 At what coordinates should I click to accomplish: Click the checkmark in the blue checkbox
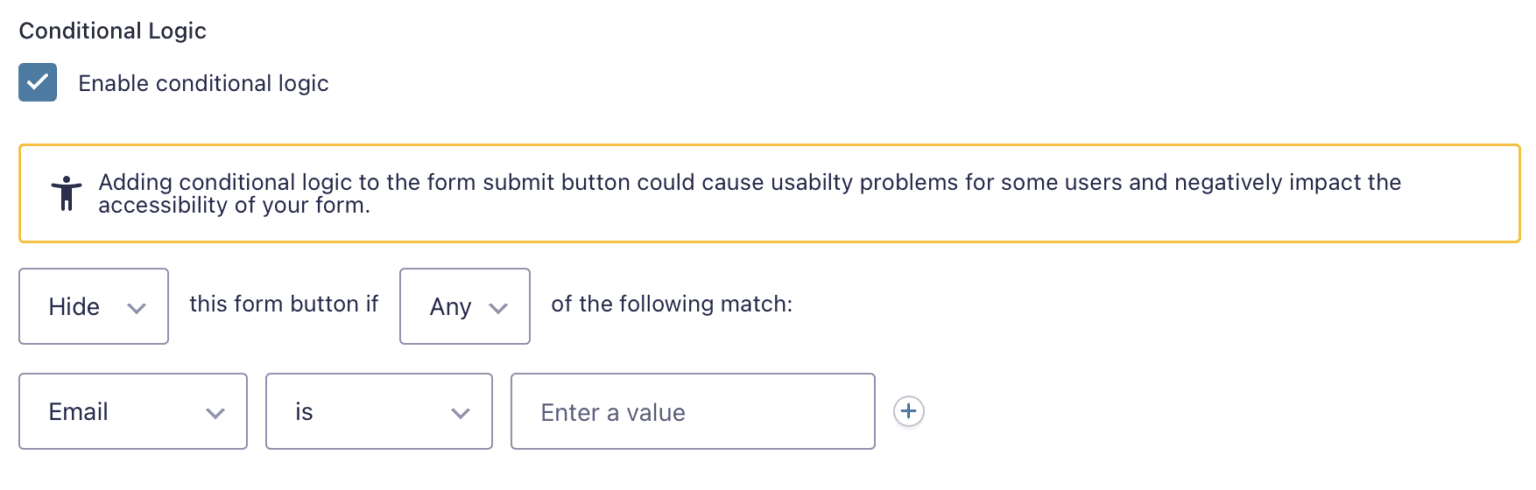pyautogui.click(x=38, y=83)
